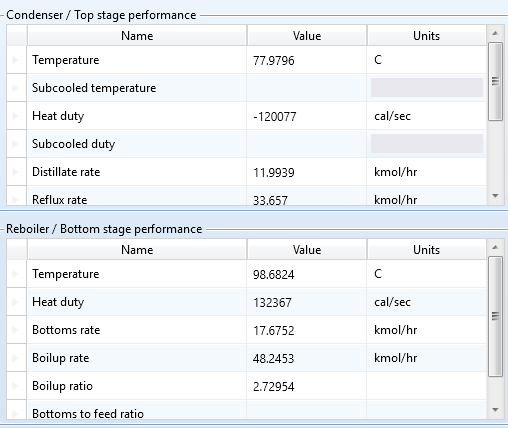
Task: Click the reboiler Units column header
Action: pos(426,249)
